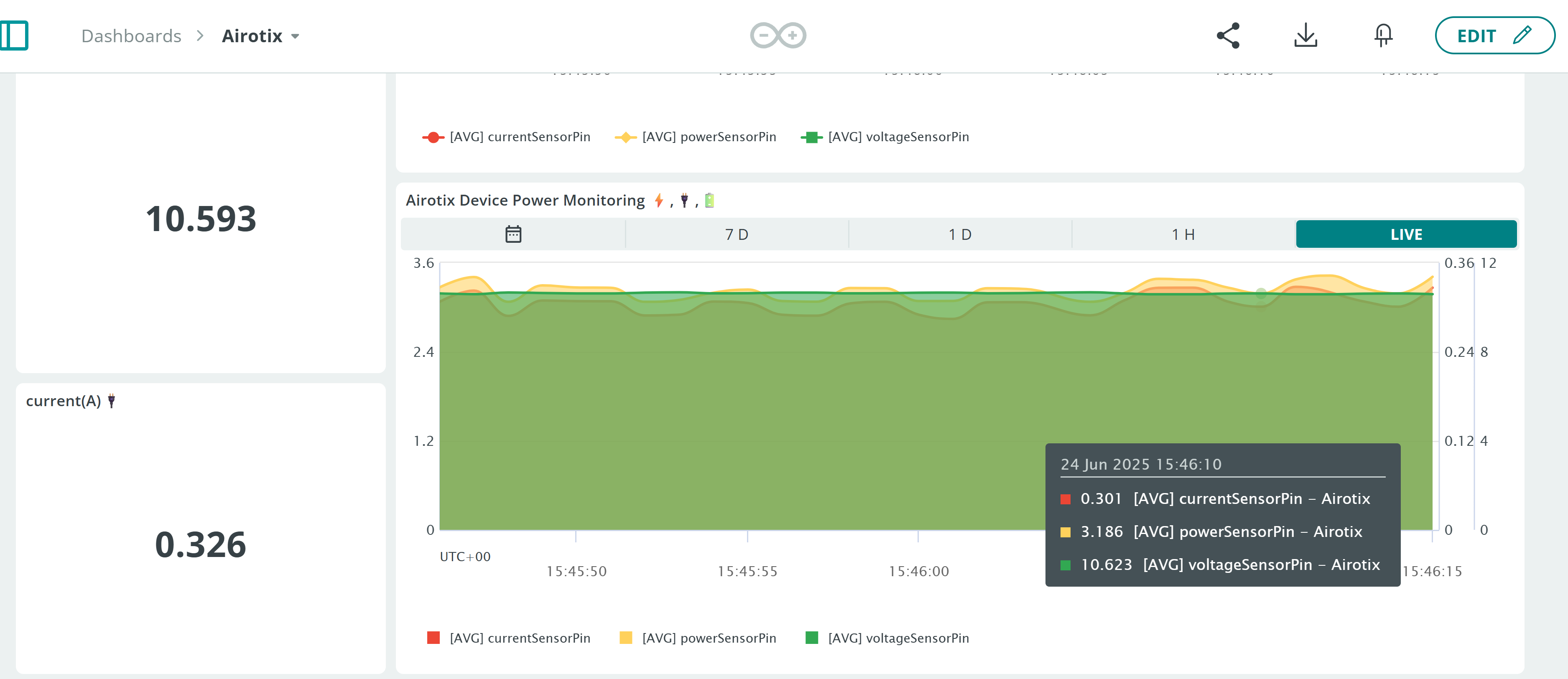Open the calendar date range picker
The image size is (1568, 679).
coord(513,234)
